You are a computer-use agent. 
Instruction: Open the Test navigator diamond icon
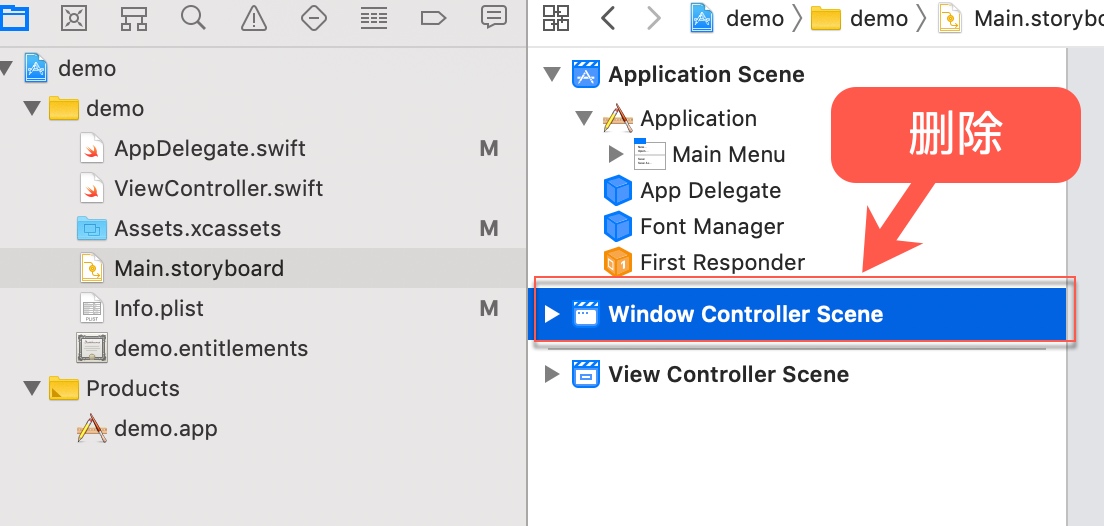point(313,18)
